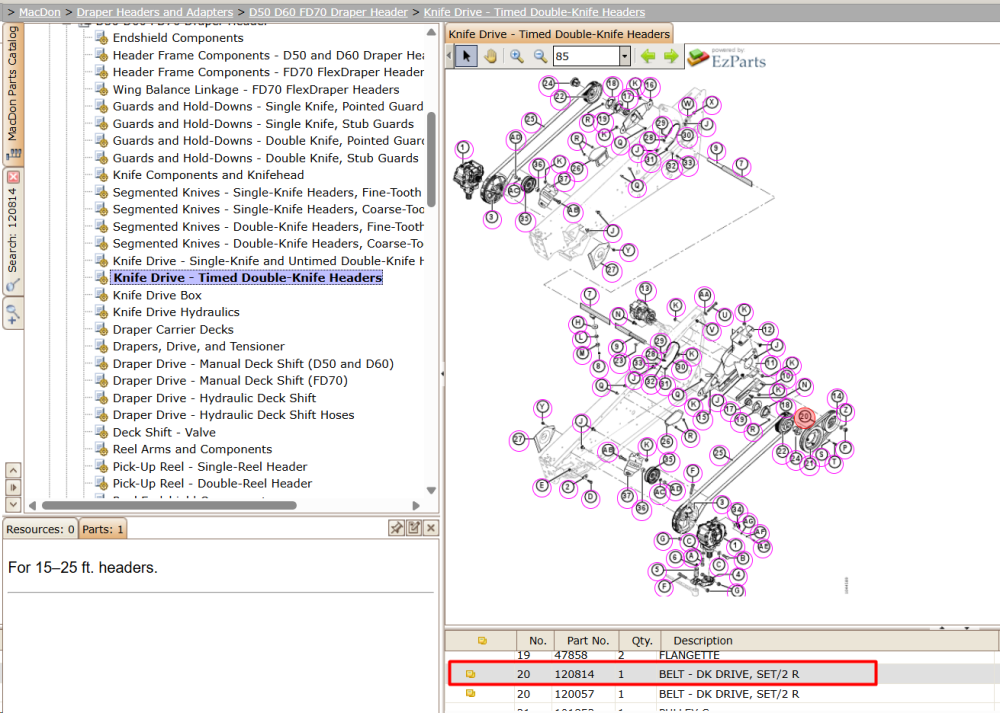Screen dimensions: 1000x713
Task: Click the Knife Drive - Timed Double-Knife Headers diagram tab
Action: tap(559, 34)
